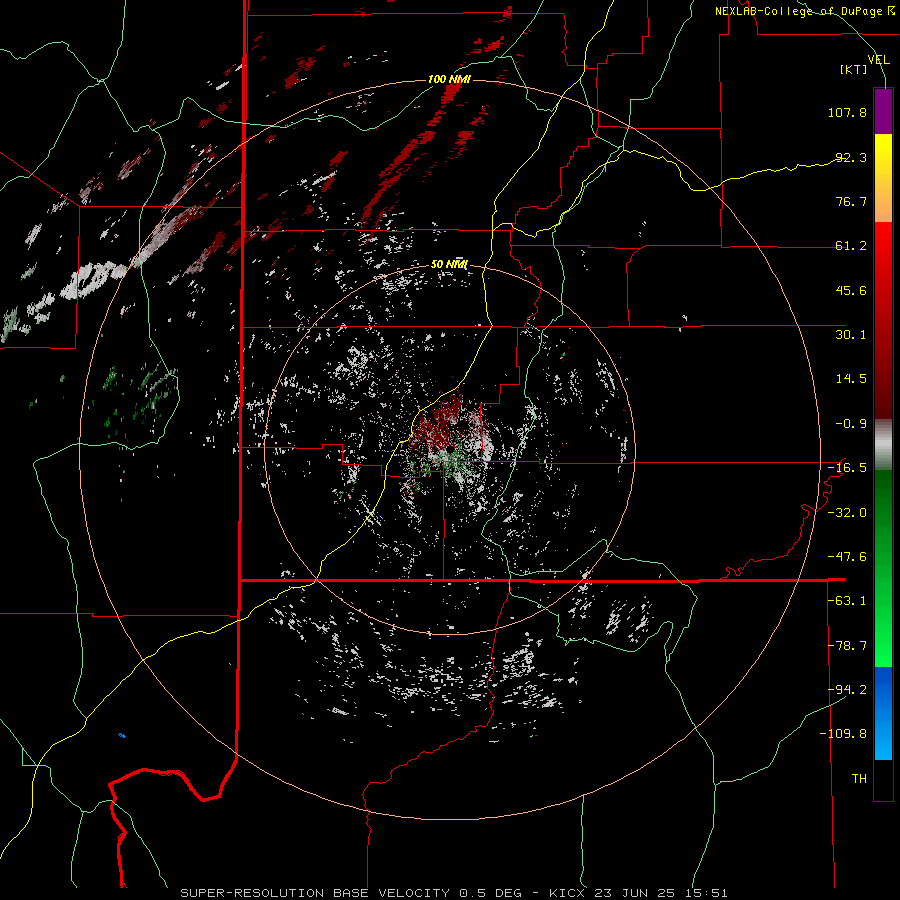This screenshot has width=900, height=900.
Task: Select the -63.1 legend value
Action: pyautogui.click(x=847, y=601)
